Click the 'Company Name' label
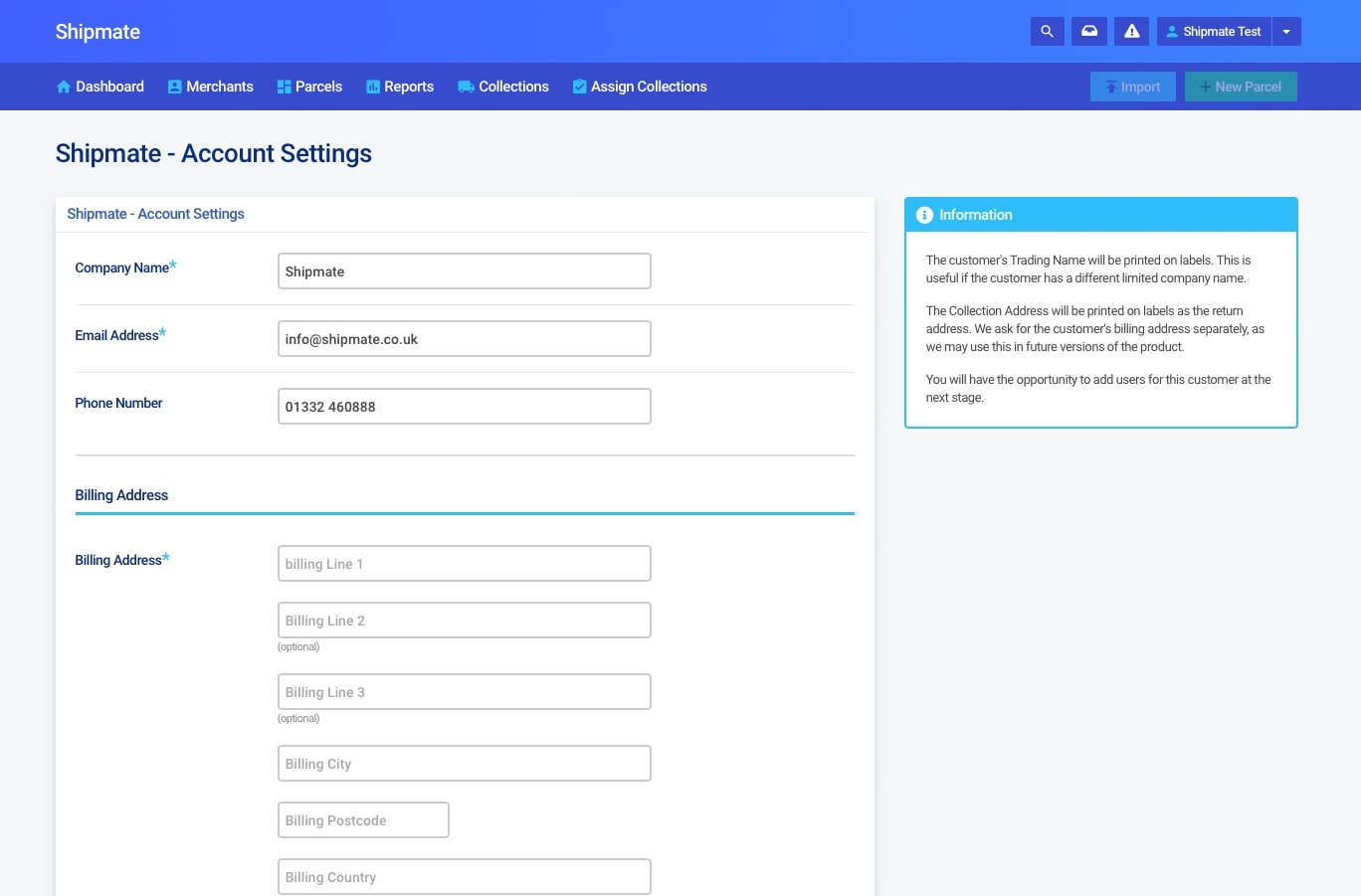 click(122, 268)
